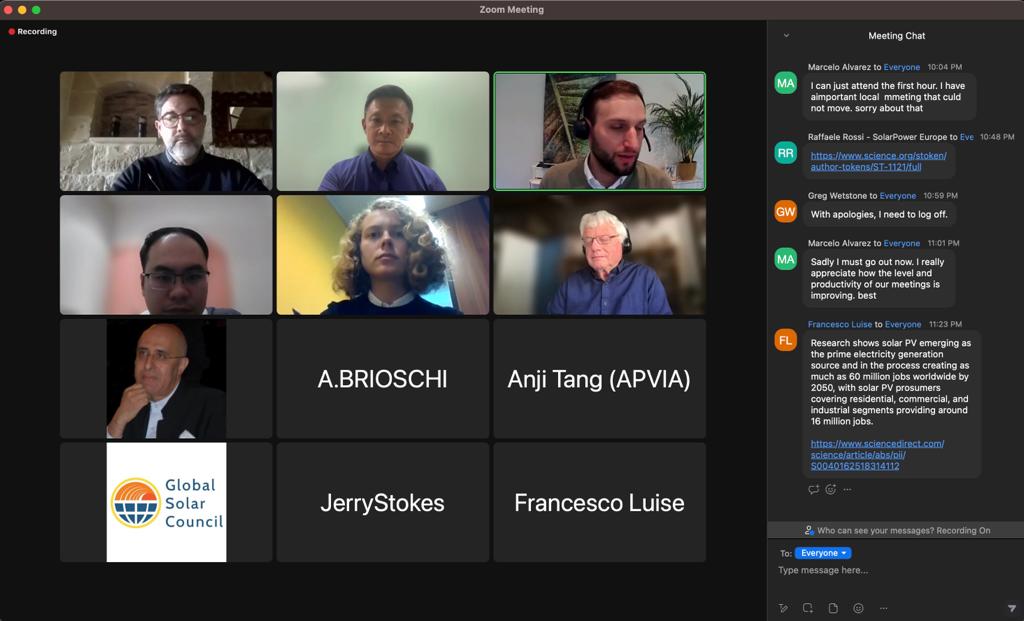Screen dimensions: 1024x621
Task: Click the Raffaele Rossi RR avatar
Action: coord(786,152)
